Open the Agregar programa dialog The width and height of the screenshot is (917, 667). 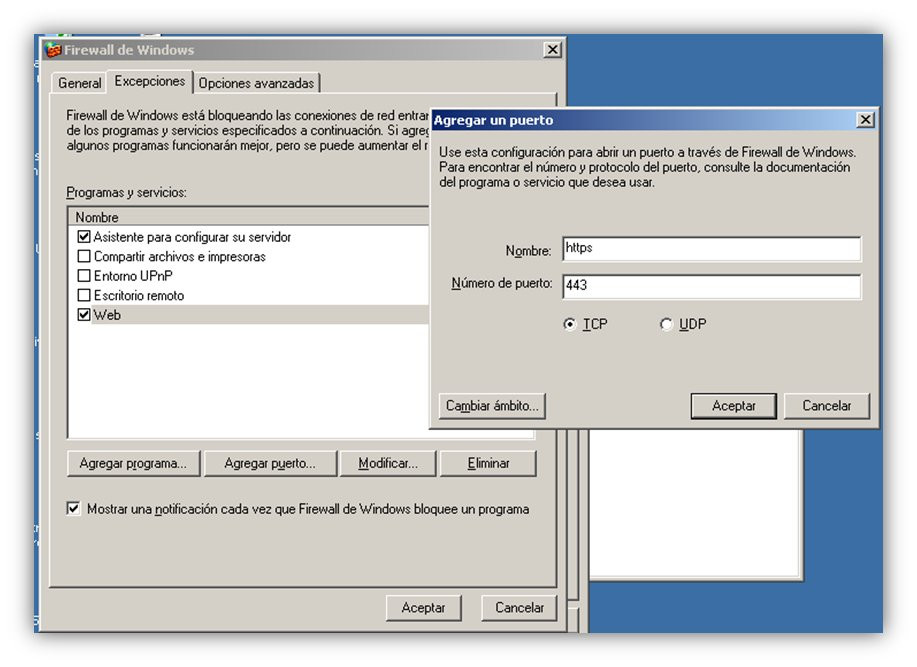(133, 464)
